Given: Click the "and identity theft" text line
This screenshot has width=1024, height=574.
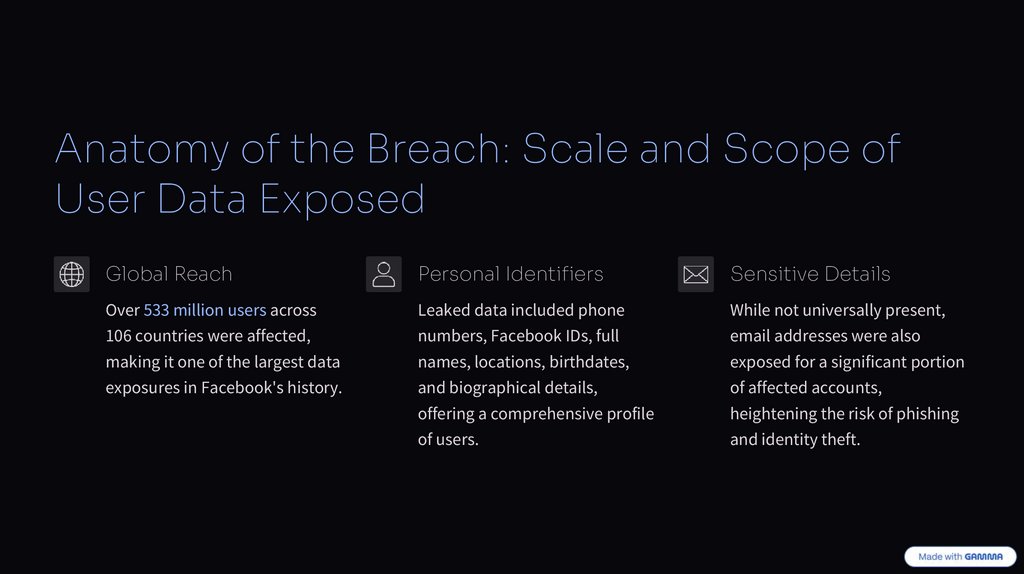Looking at the screenshot, I should pyautogui.click(x=795, y=440).
